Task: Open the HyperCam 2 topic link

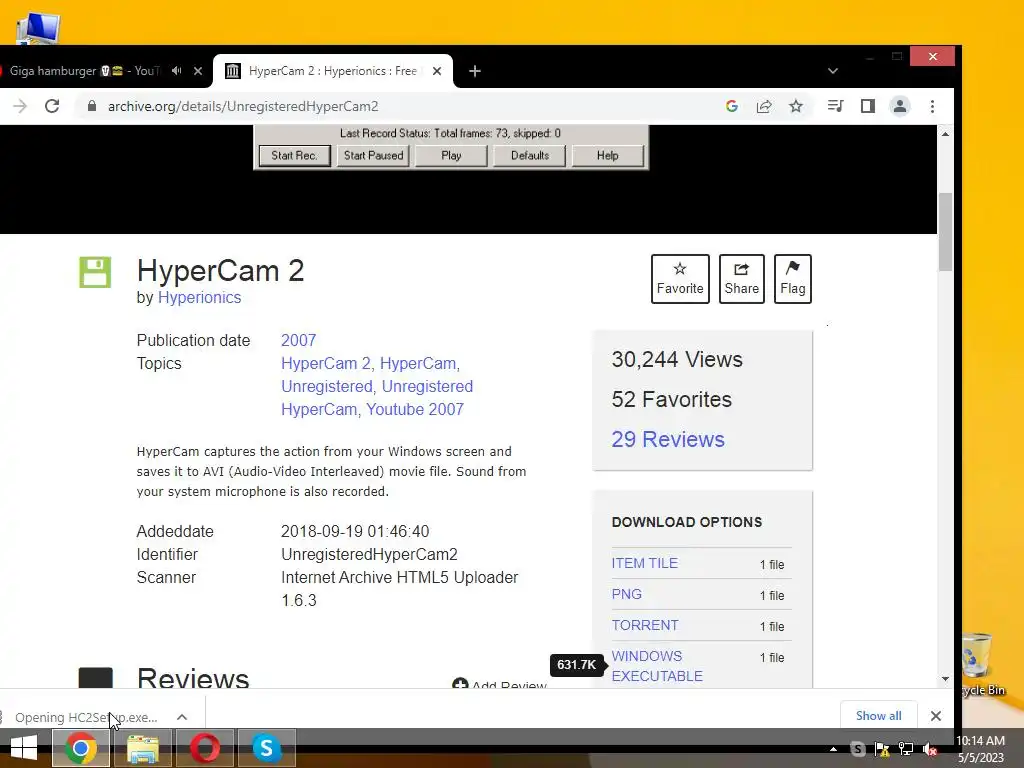Action: pos(325,363)
